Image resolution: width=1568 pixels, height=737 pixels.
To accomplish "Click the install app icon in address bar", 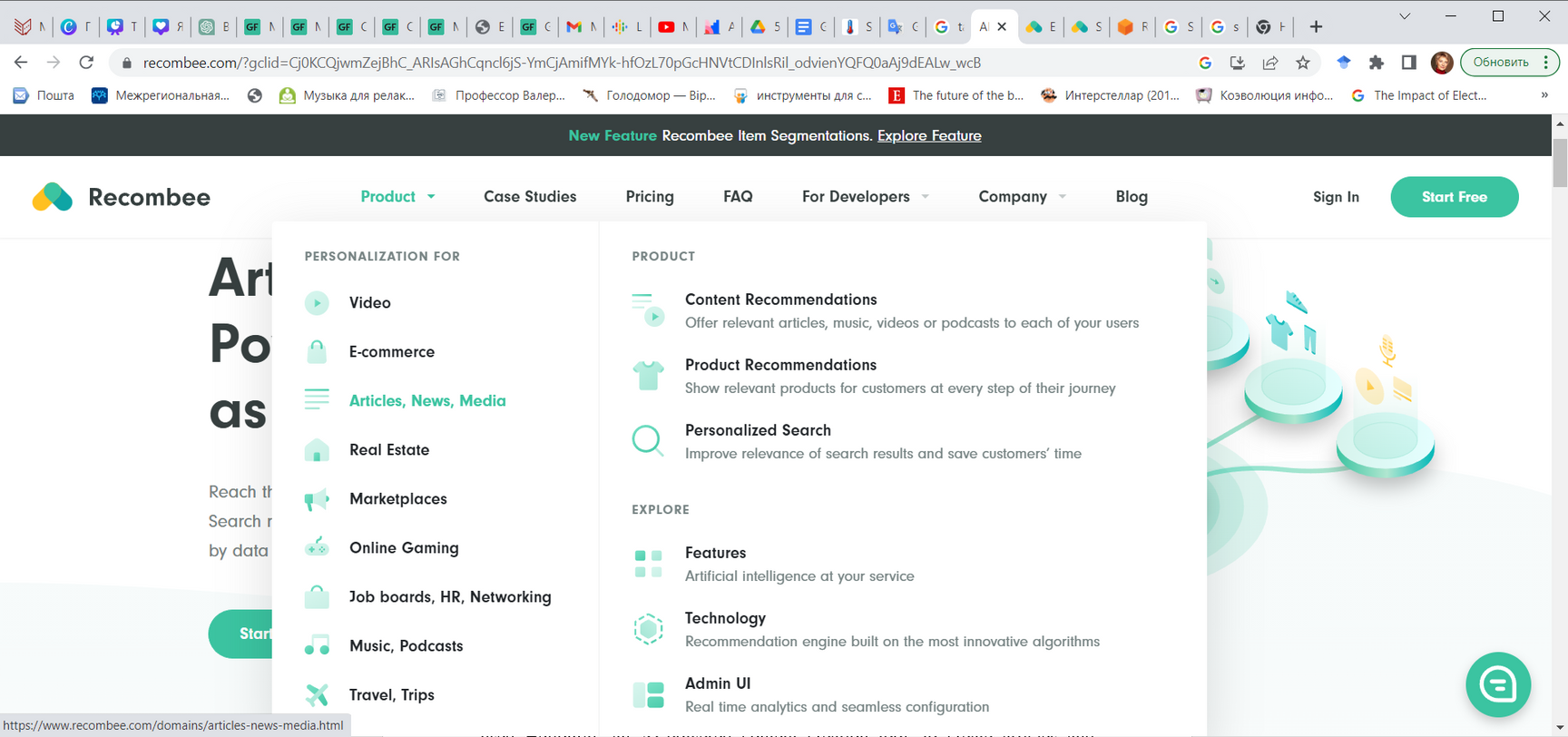I will click(x=1238, y=63).
